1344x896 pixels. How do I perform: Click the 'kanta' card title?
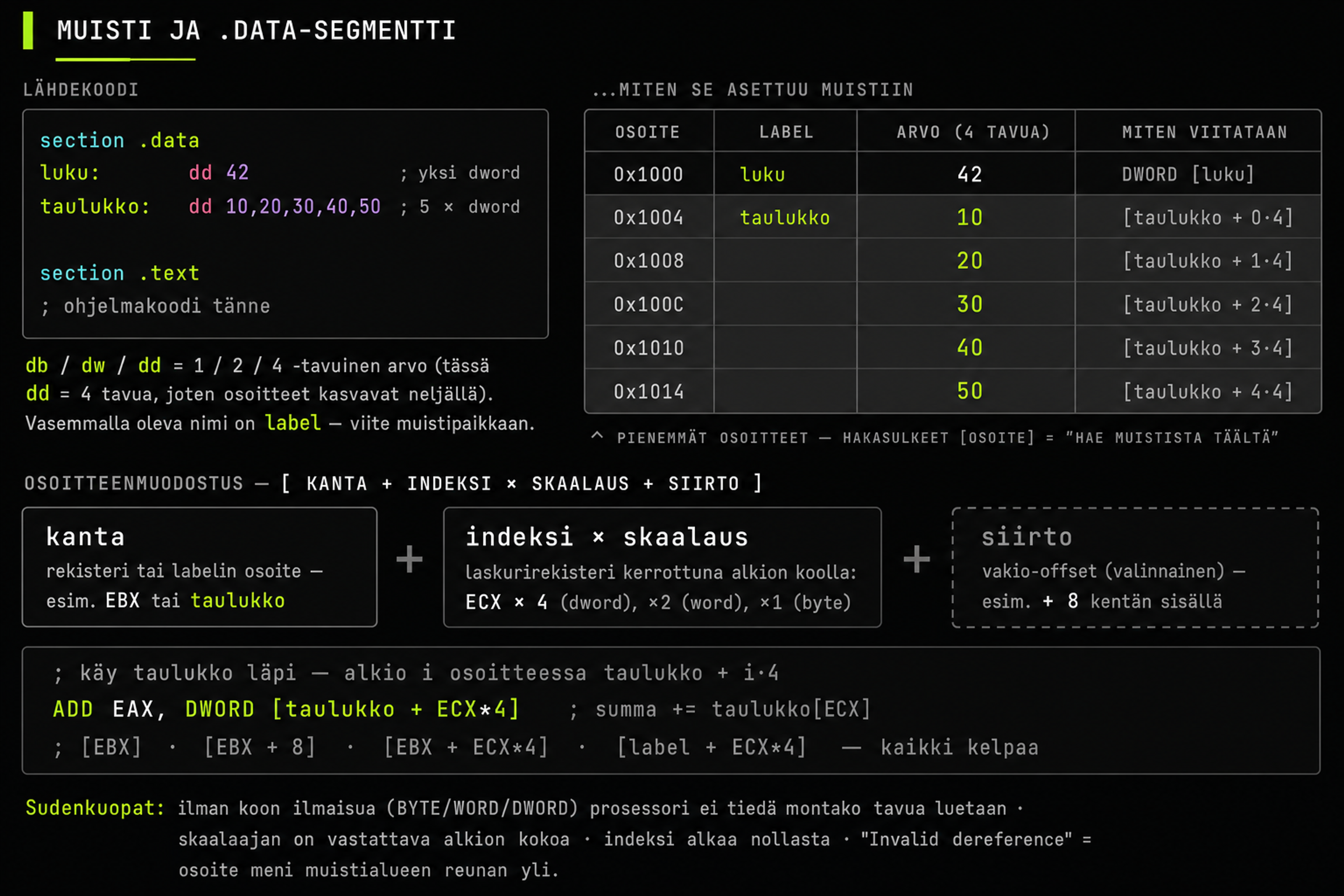[85, 537]
